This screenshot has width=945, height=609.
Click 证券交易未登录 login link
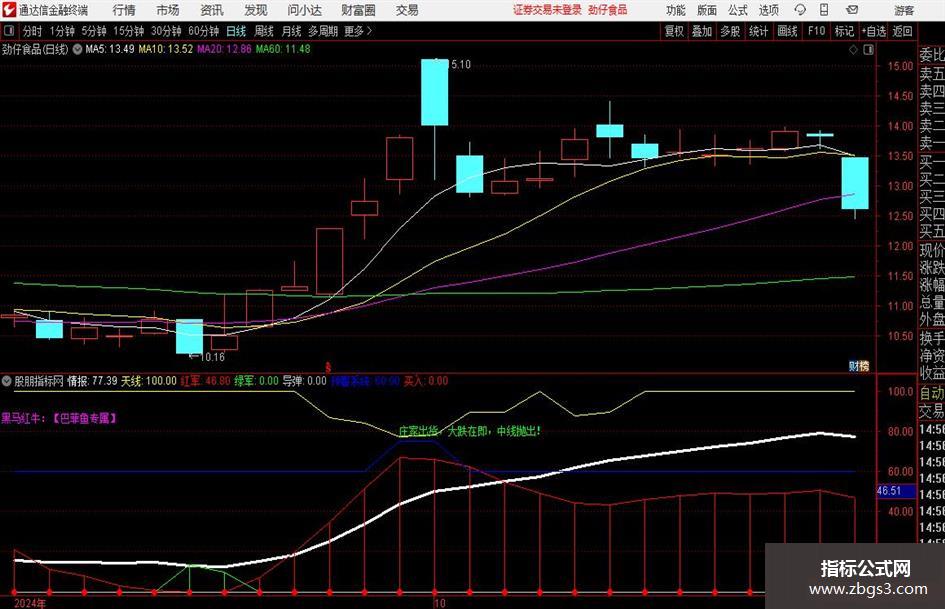point(547,10)
